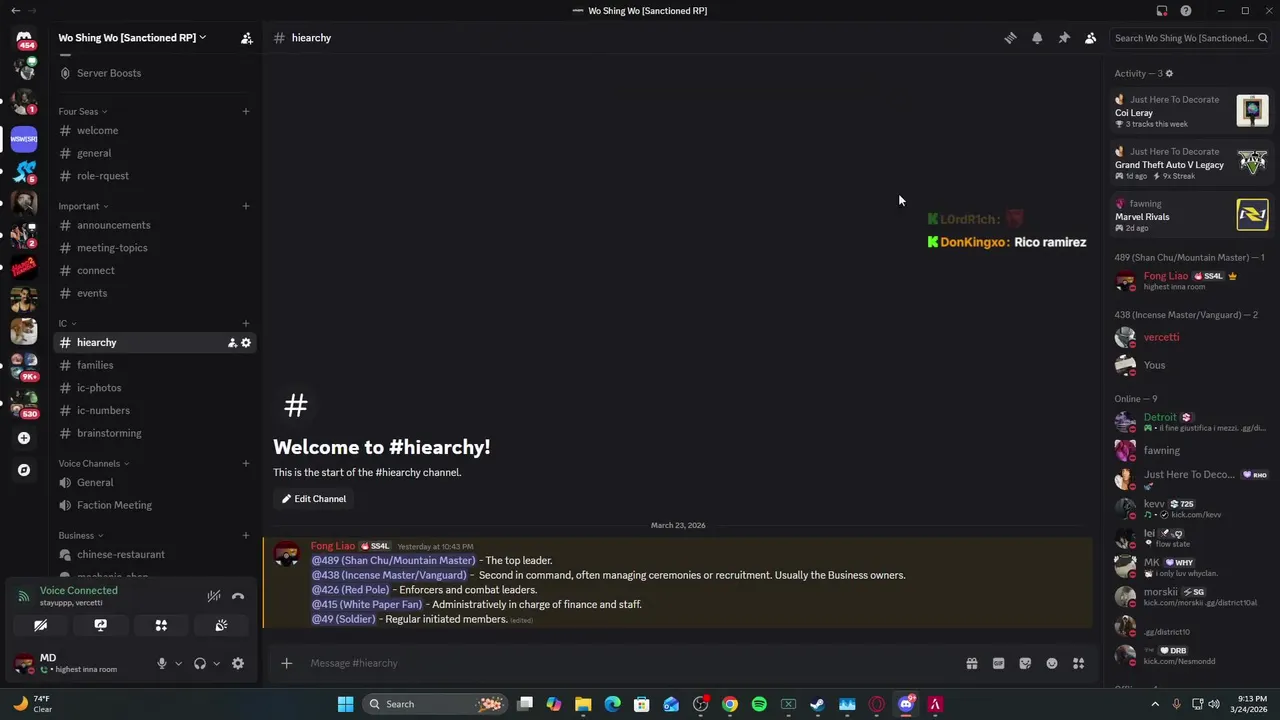Click invite icon on hiearchy channel
Image resolution: width=1280 pixels, height=720 pixels.
tap(232, 343)
